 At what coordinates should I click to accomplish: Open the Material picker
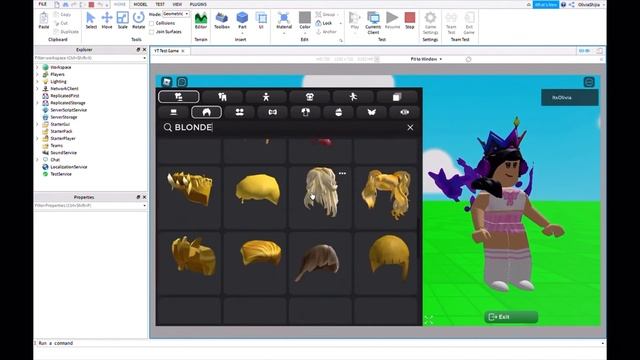[x=284, y=20]
